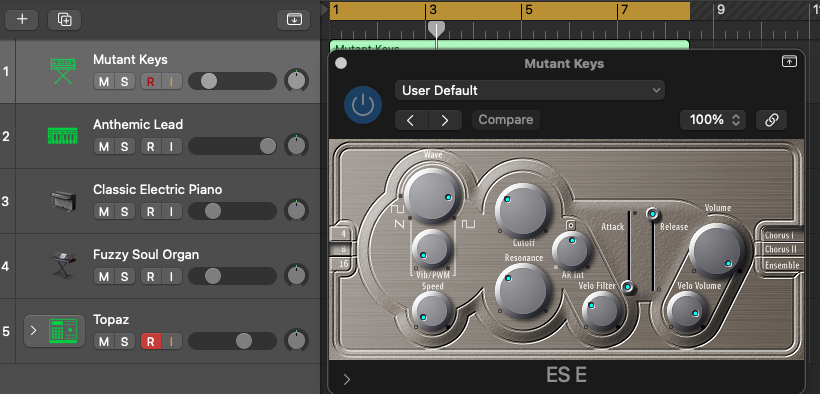
Task: Select the 16 octave button on ES E
Action: click(x=344, y=264)
